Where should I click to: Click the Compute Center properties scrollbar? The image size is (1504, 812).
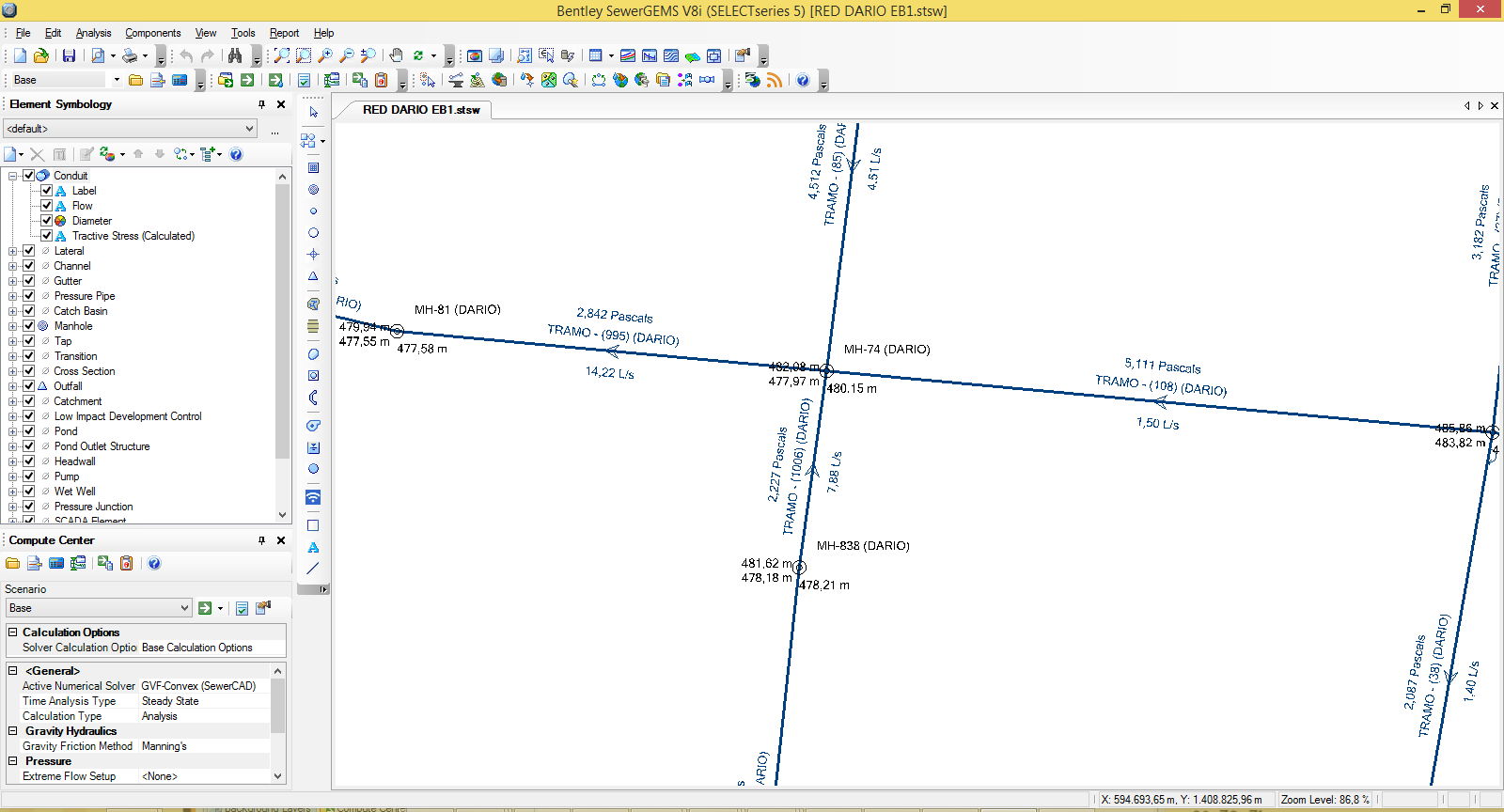point(277,723)
